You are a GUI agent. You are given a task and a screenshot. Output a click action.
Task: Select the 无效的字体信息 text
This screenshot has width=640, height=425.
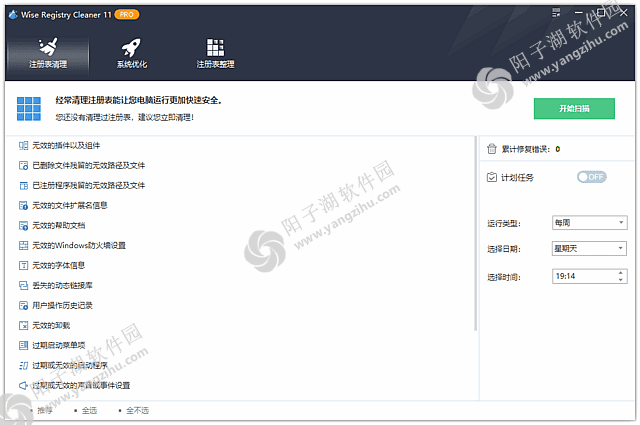[59, 266]
